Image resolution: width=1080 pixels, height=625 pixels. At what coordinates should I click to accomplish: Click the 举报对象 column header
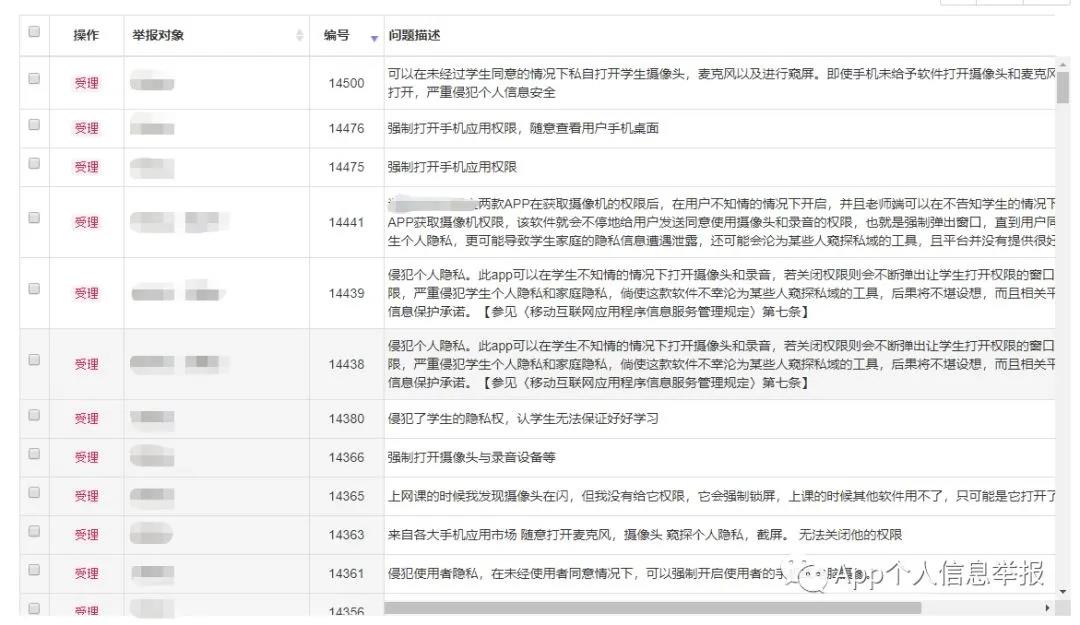coord(158,35)
